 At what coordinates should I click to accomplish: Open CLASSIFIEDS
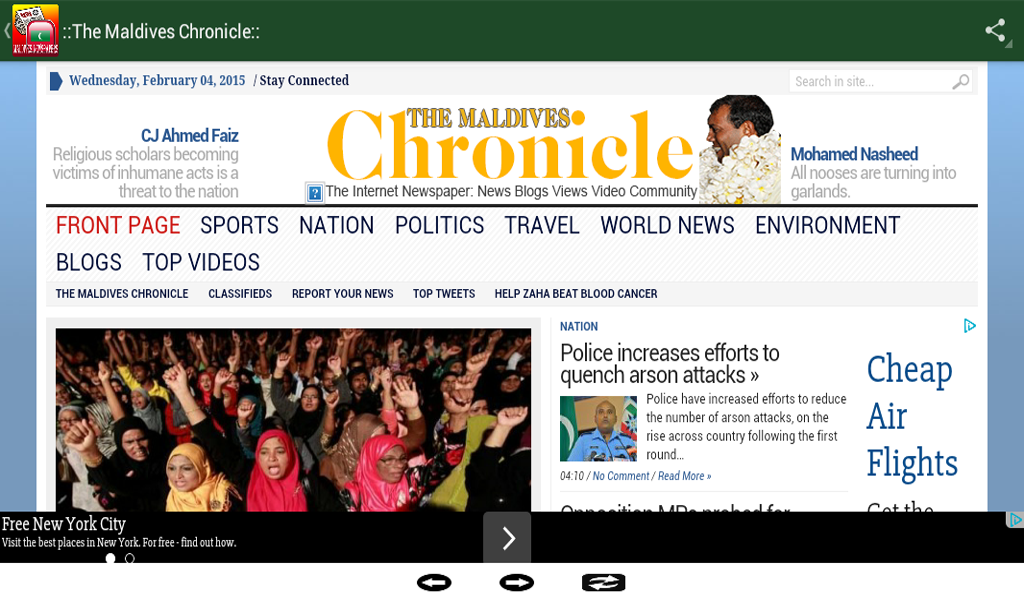click(x=240, y=294)
